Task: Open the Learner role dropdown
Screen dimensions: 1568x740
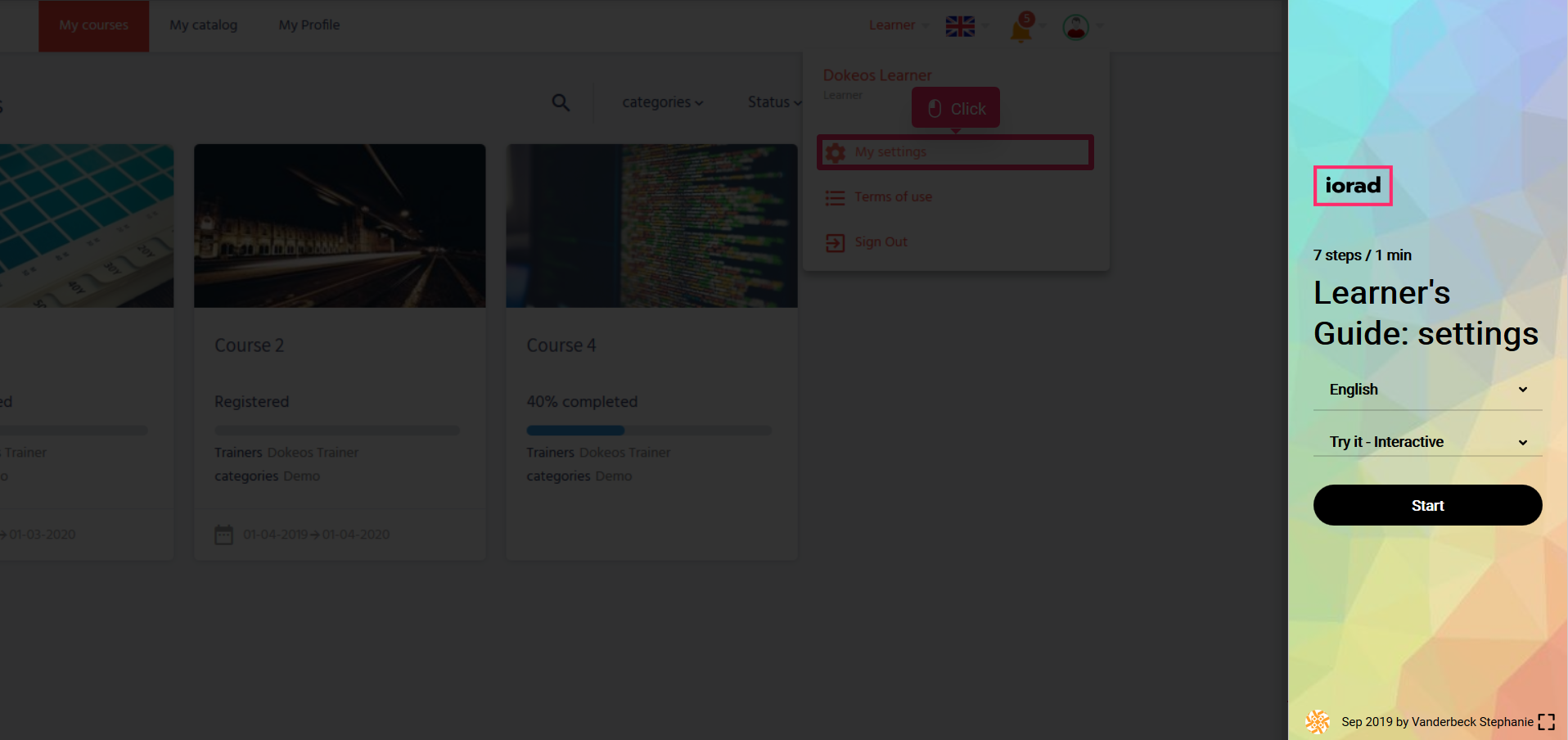Action: [898, 25]
